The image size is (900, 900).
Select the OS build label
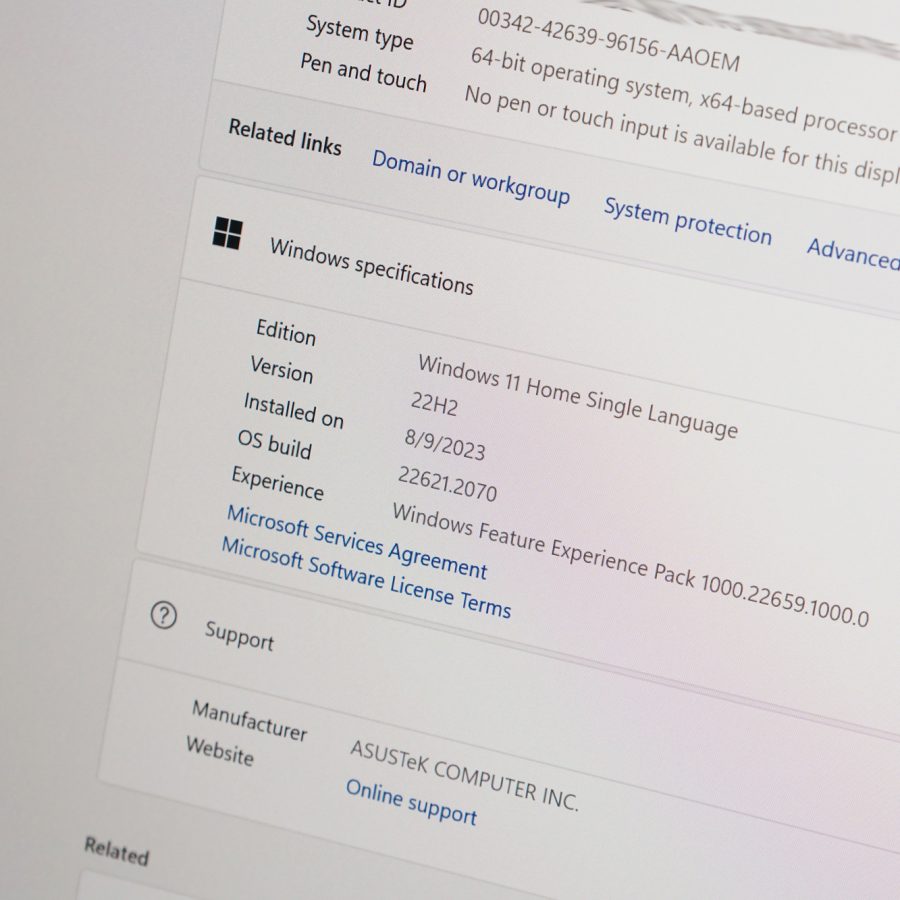(x=274, y=444)
